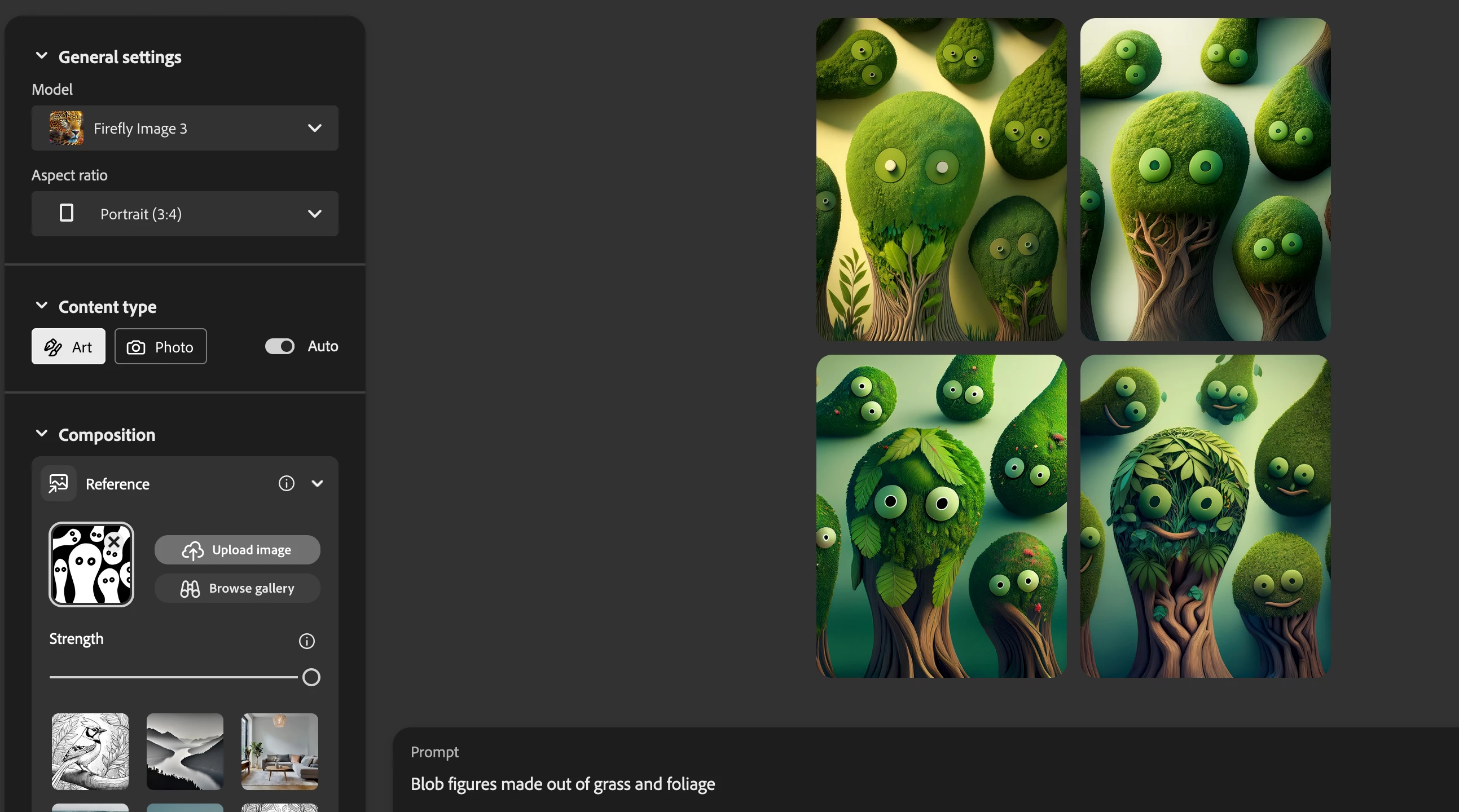Select Art content type
The height and width of the screenshot is (812, 1459).
(68, 347)
